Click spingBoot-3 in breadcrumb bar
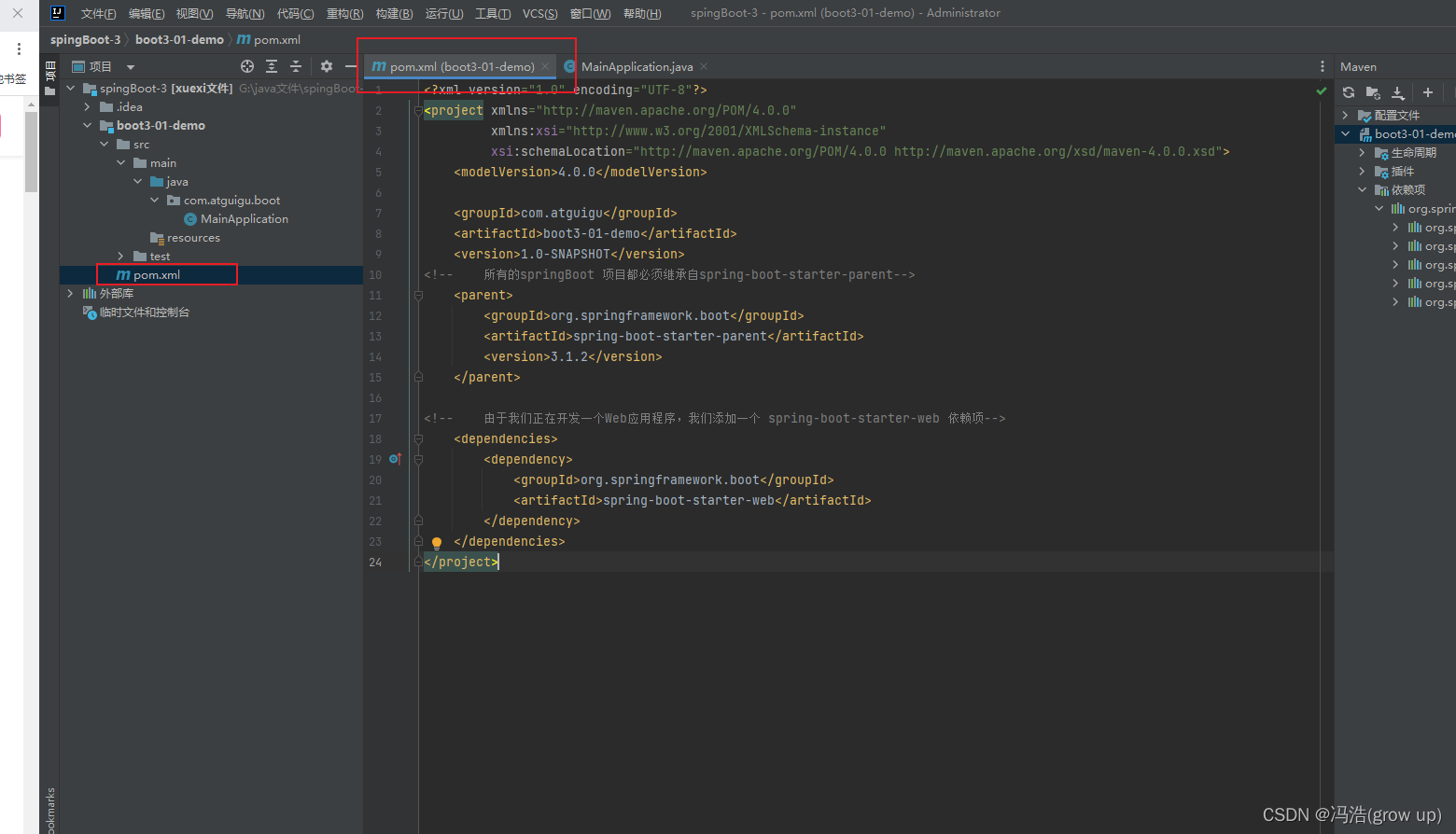The width and height of the screenshot is (1456, 834). coord(86,39)
